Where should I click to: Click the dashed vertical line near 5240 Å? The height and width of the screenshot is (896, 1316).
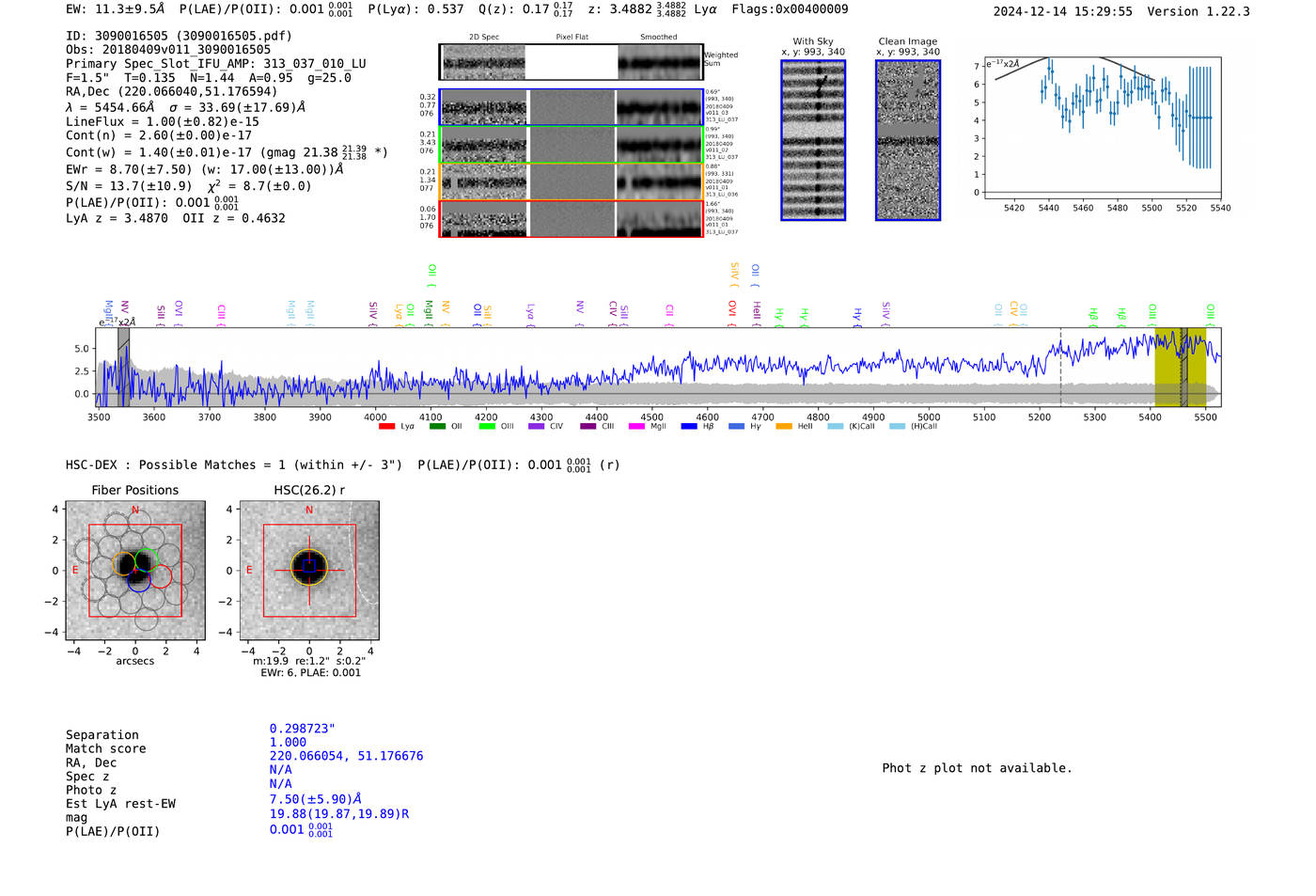click(x=1060, y=367)
